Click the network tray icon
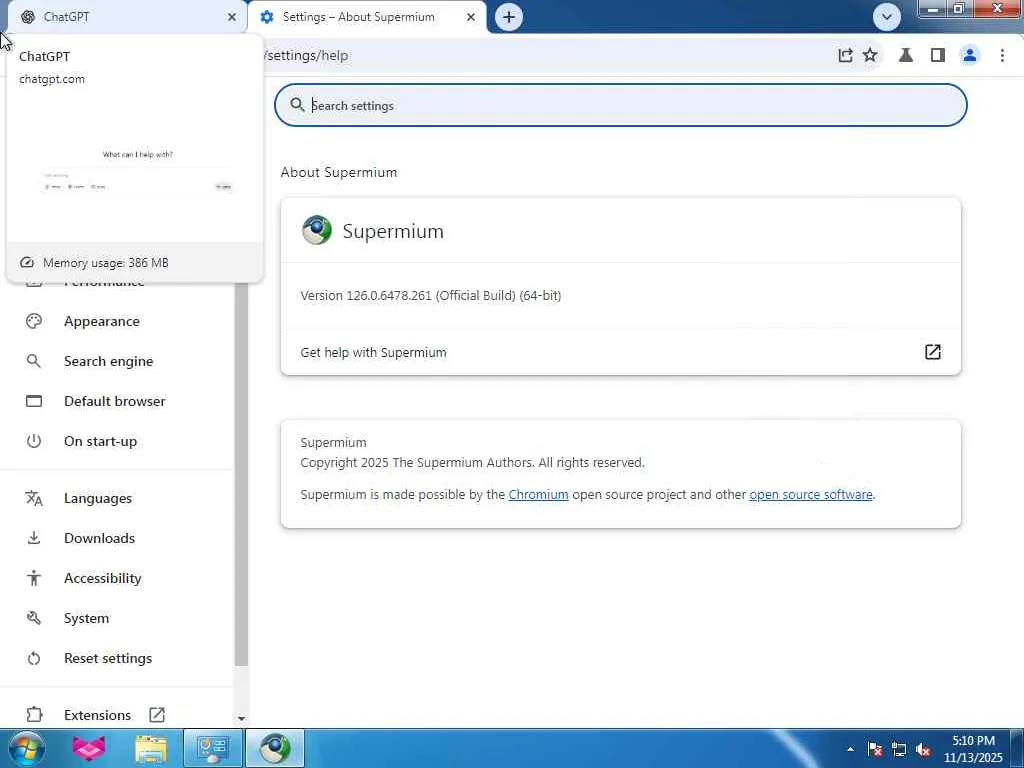 [x=899, y=750]
